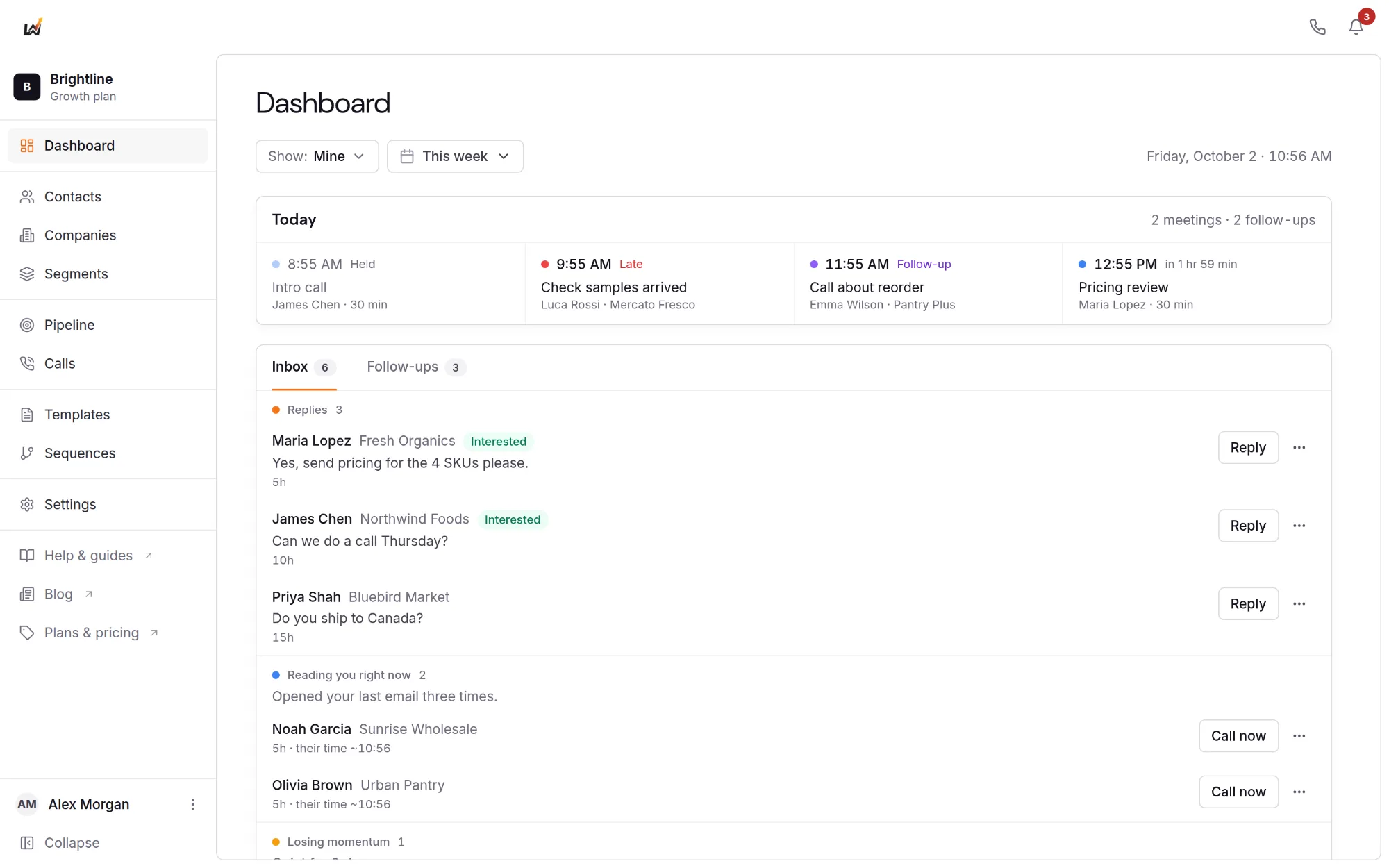Open the 8:55 AM Intro call card
Viewport: 1389px width, 868px height.
pyautogui.click(x=391, y=283)
